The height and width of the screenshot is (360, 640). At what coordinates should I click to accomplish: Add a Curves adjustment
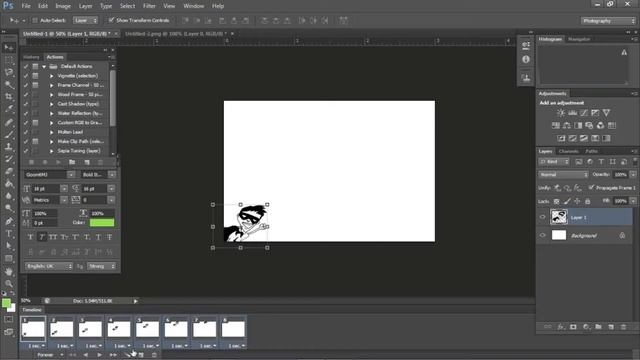point(584,113)
